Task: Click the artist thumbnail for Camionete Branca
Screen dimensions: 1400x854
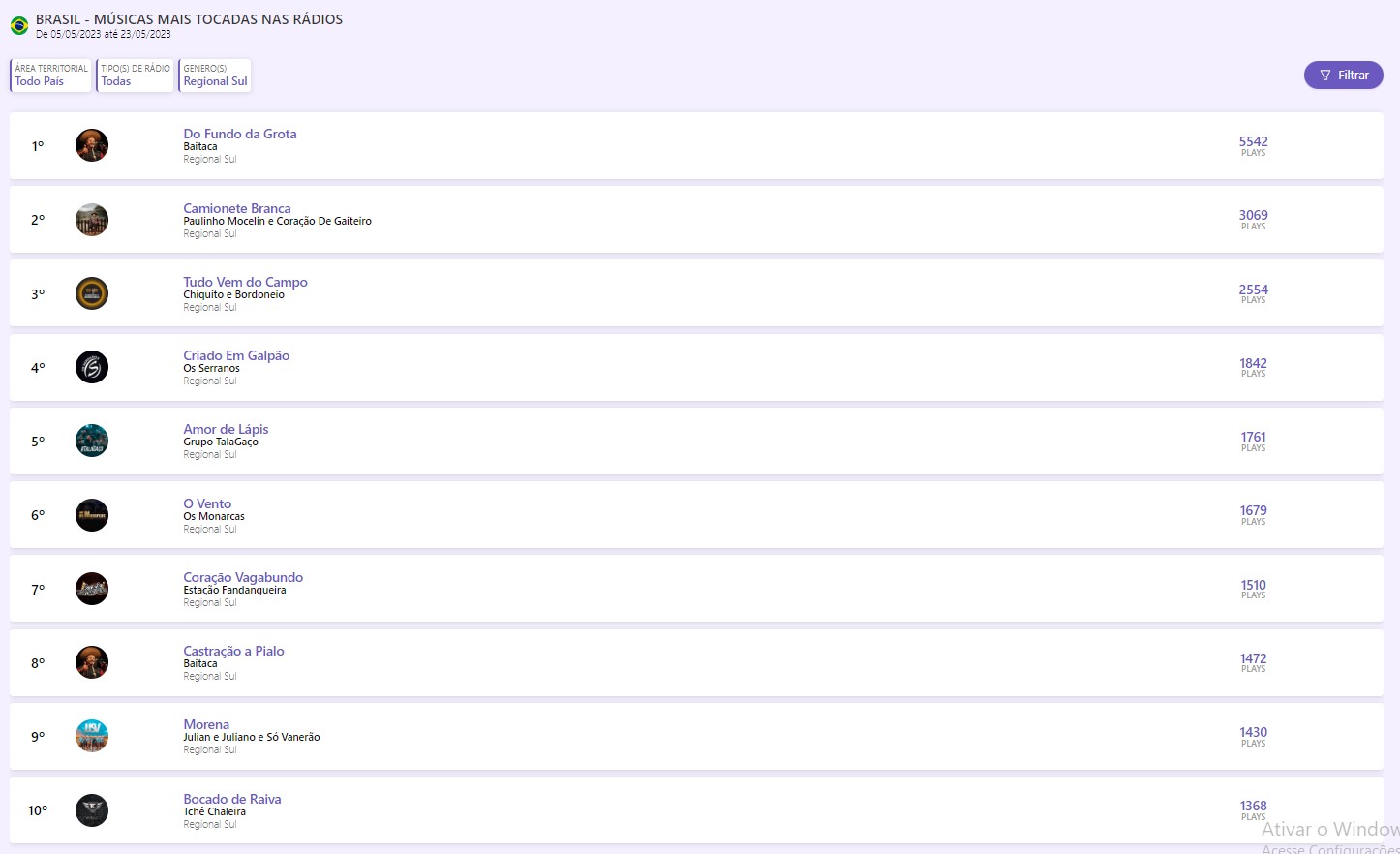Action: (x=92, y=220)
